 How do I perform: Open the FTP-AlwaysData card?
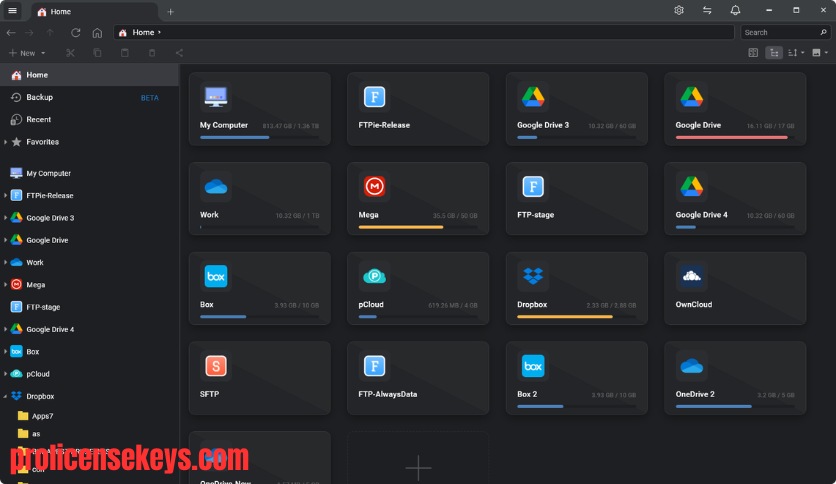[418, 378]
